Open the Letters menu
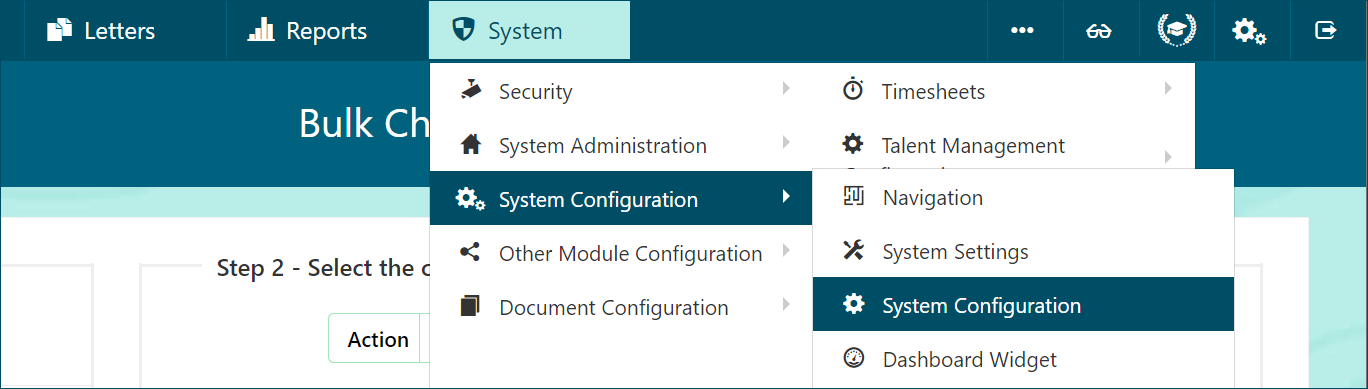The width and height of the screenshot is (1368, 389). coord(101,31)
